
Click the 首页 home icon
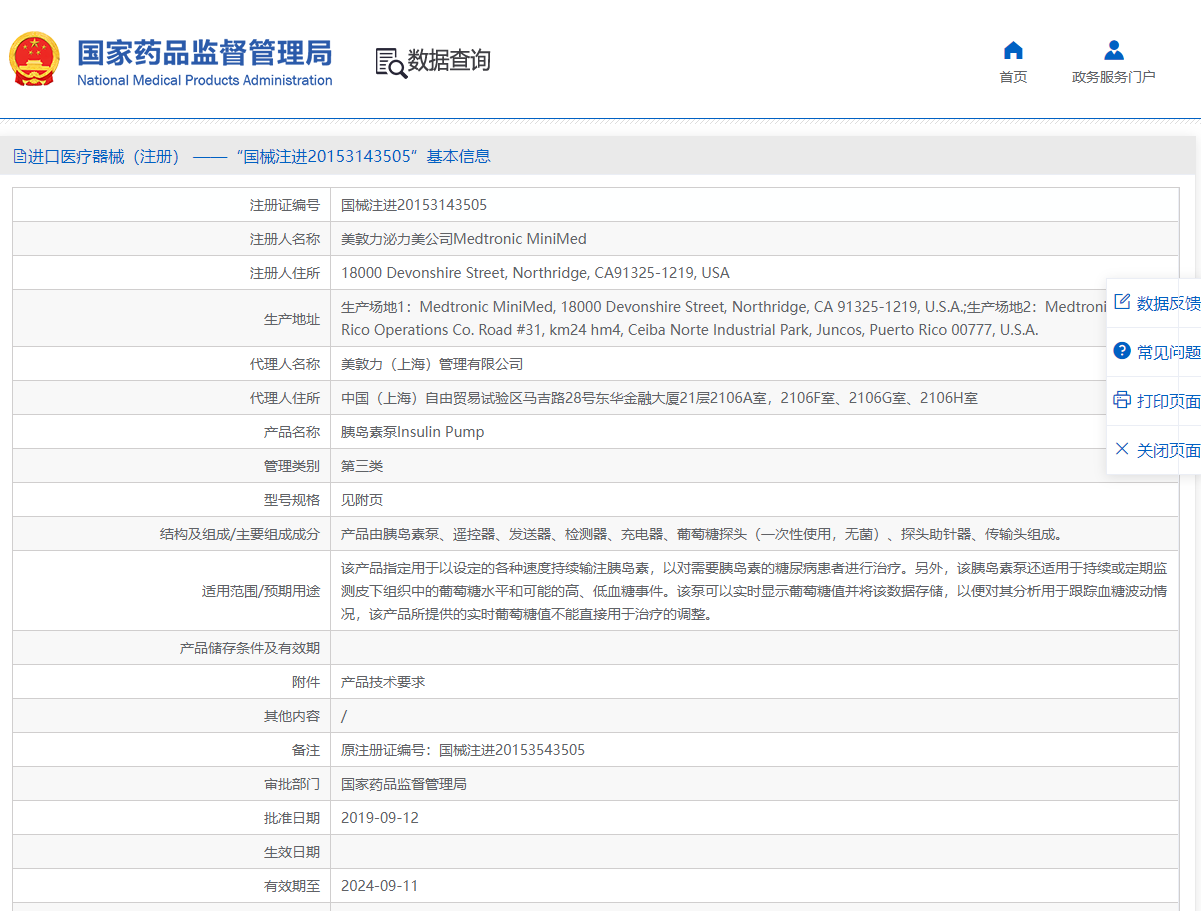[x=1013, y=50]
